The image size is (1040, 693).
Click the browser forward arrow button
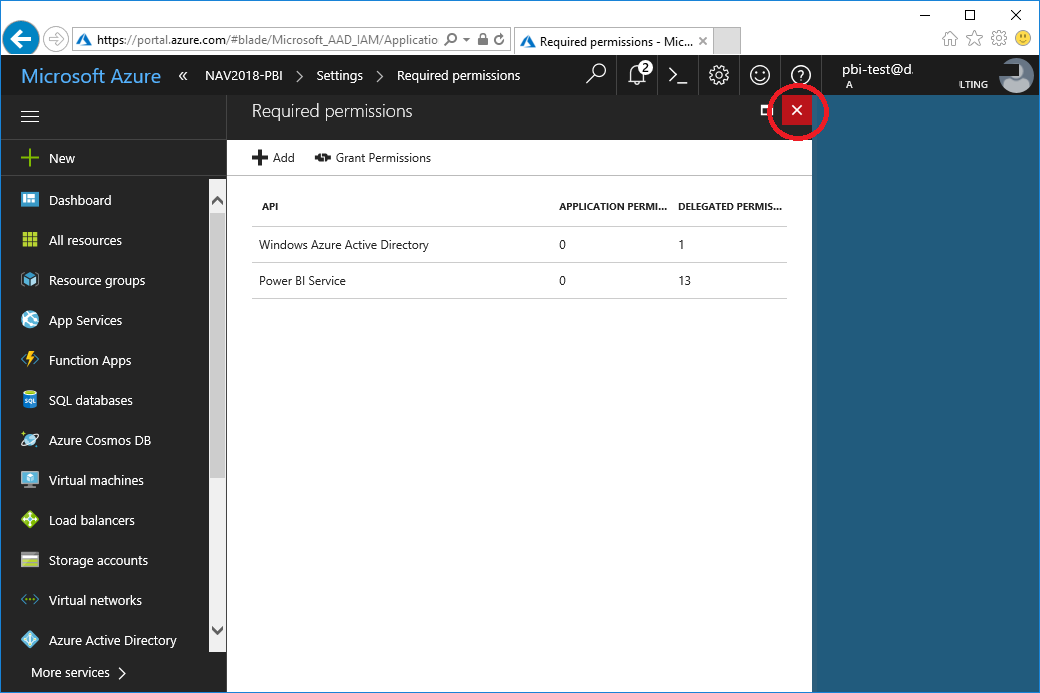point(56,39)
